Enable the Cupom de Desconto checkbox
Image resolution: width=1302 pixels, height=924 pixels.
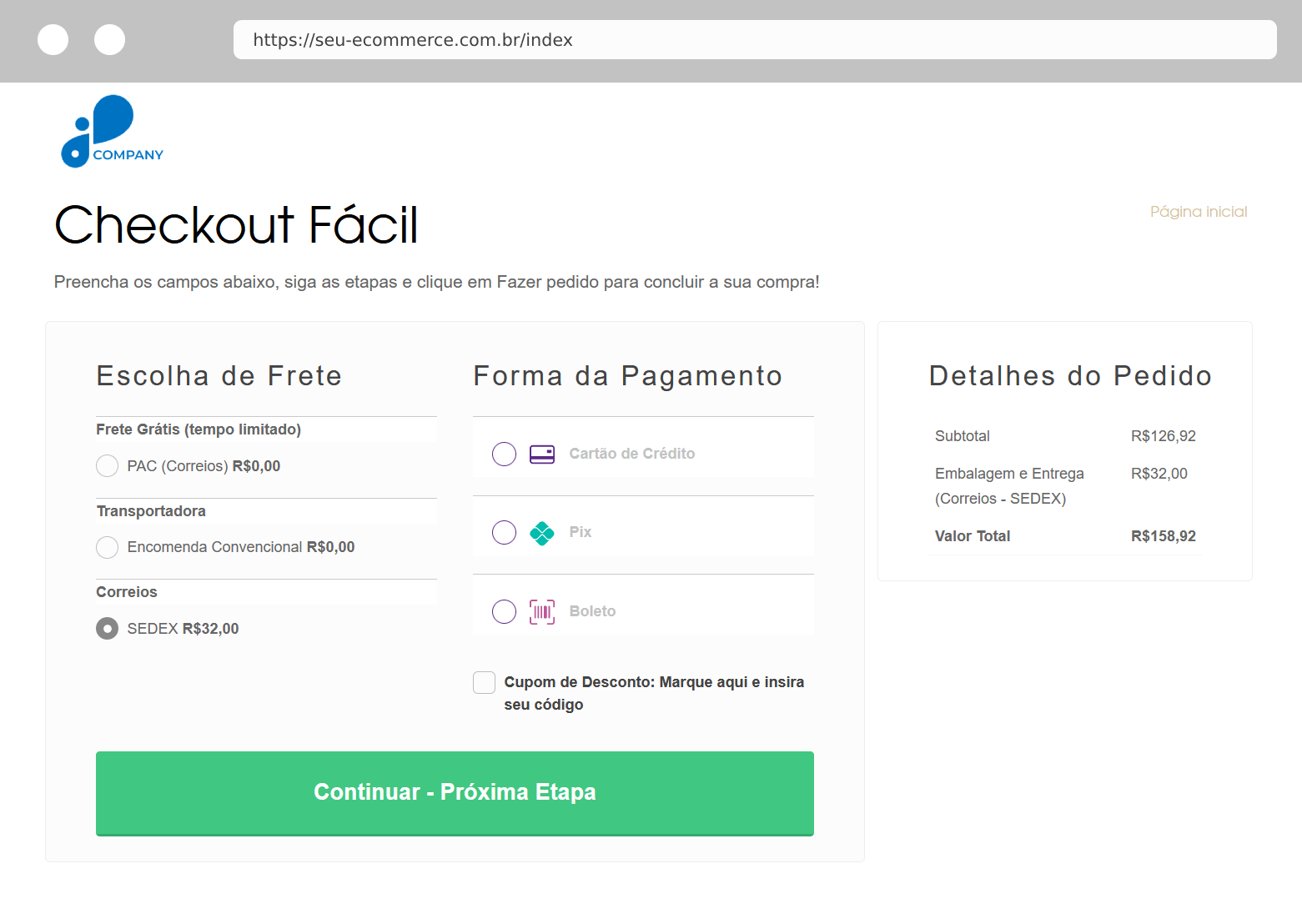pyautogui.click(x=485, y=683)
